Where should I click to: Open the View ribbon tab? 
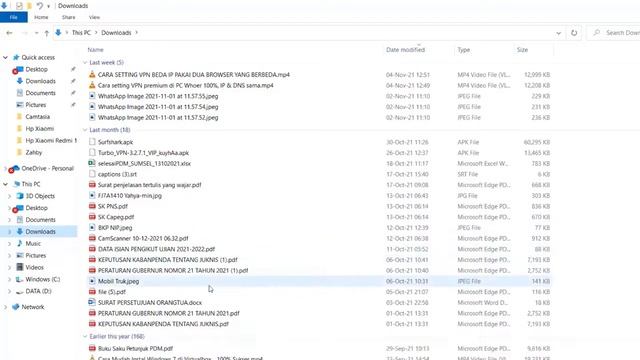94,17
